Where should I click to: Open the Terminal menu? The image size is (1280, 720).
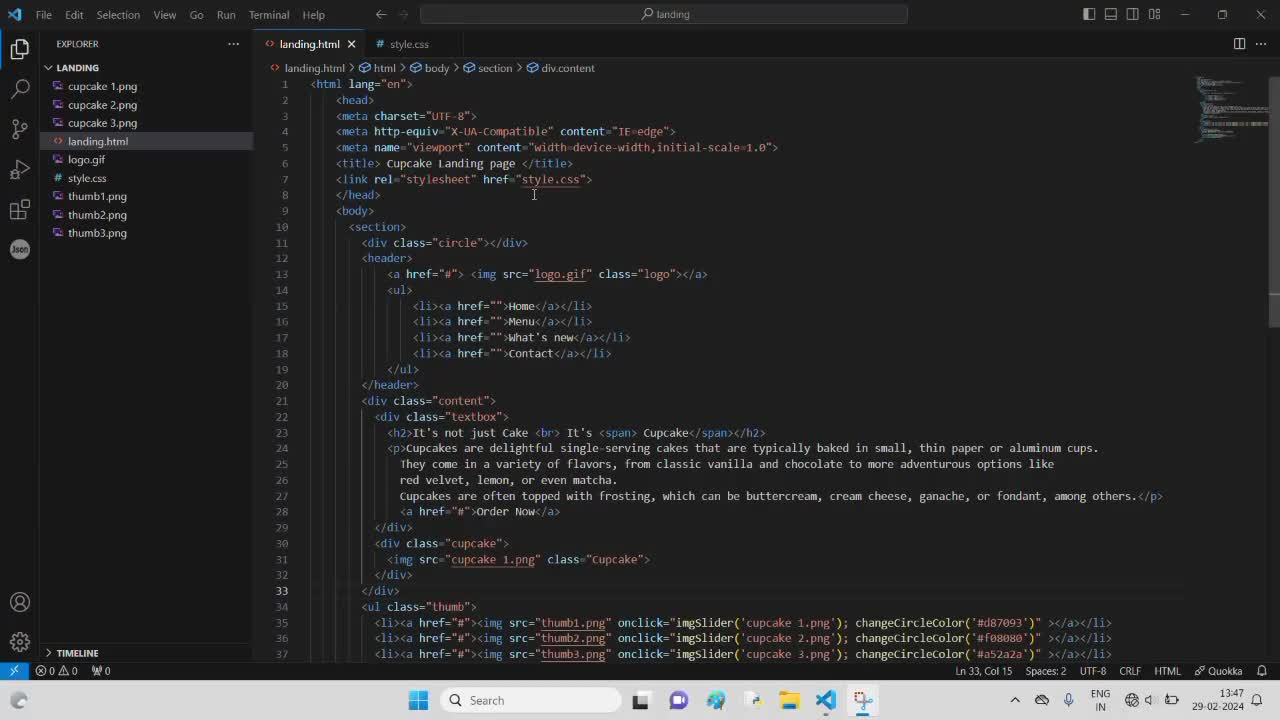[268, 15]
